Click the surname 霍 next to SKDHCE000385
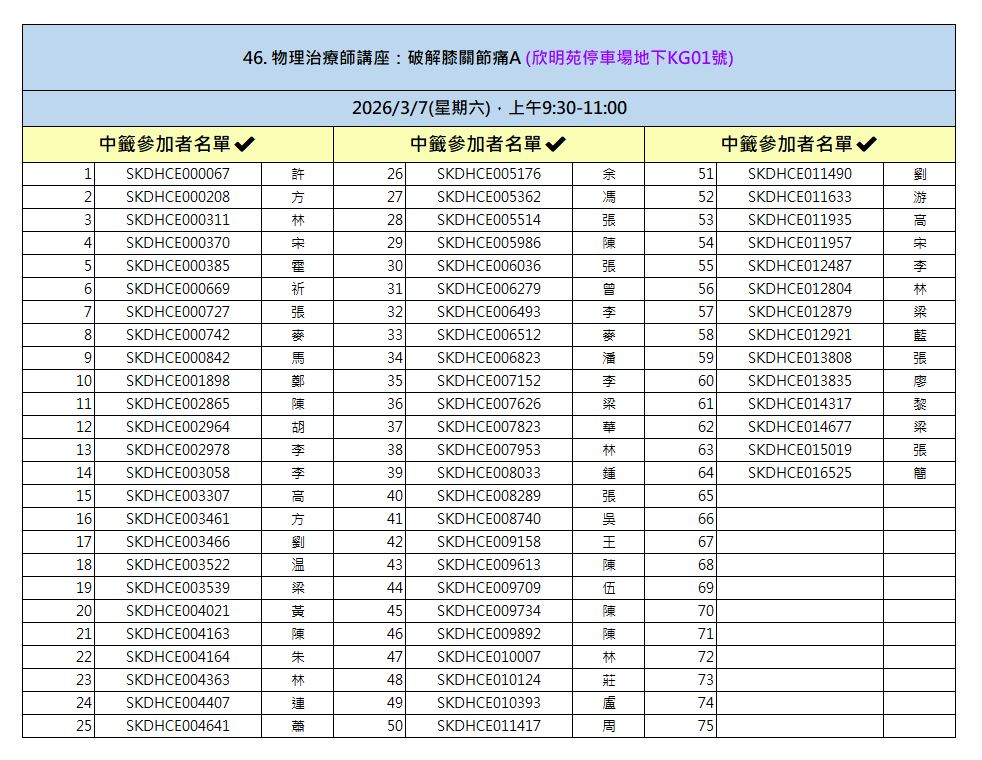The height and width of the screenshot is (760, 982). tap(297, 266)
